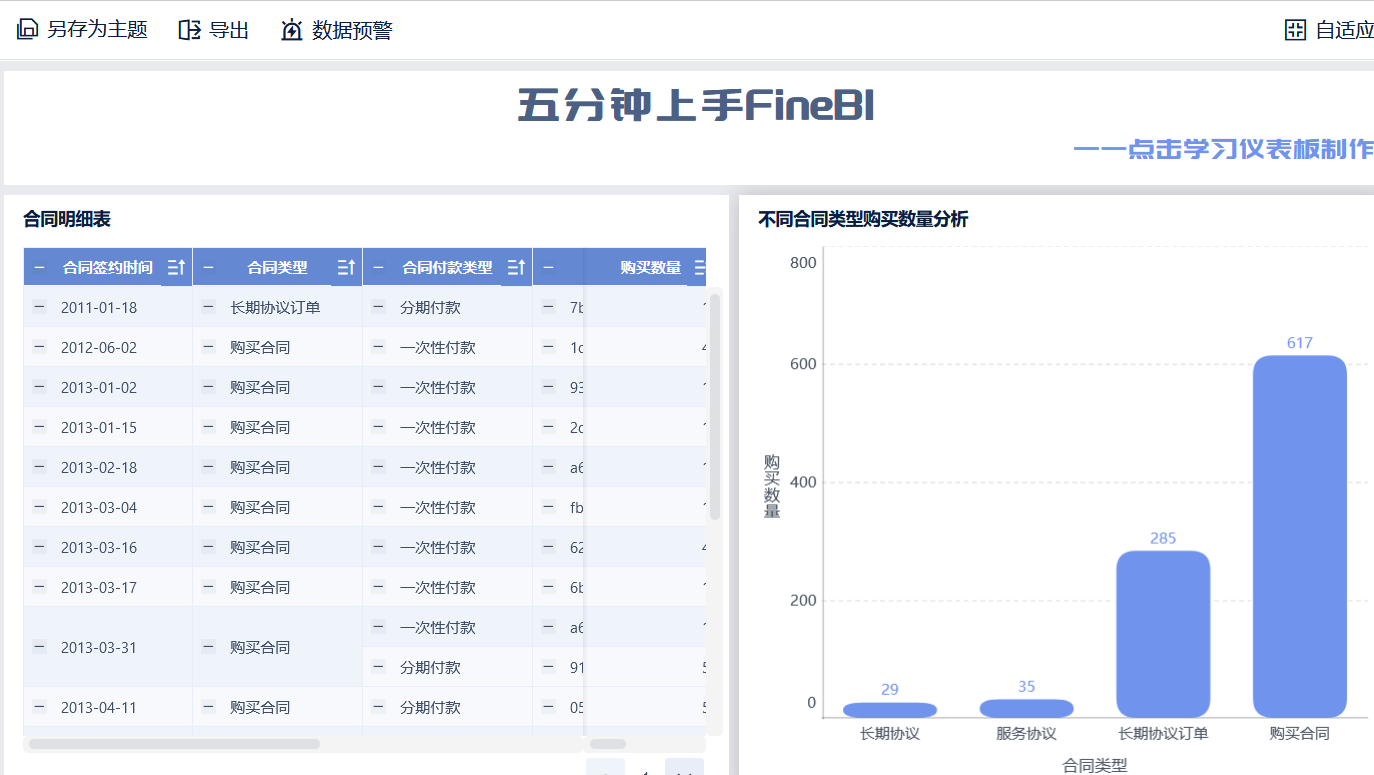Open the 数据预警 data alert tool
The height and width of the screenshot is (775, 1374).
click(x=337, y=30)
